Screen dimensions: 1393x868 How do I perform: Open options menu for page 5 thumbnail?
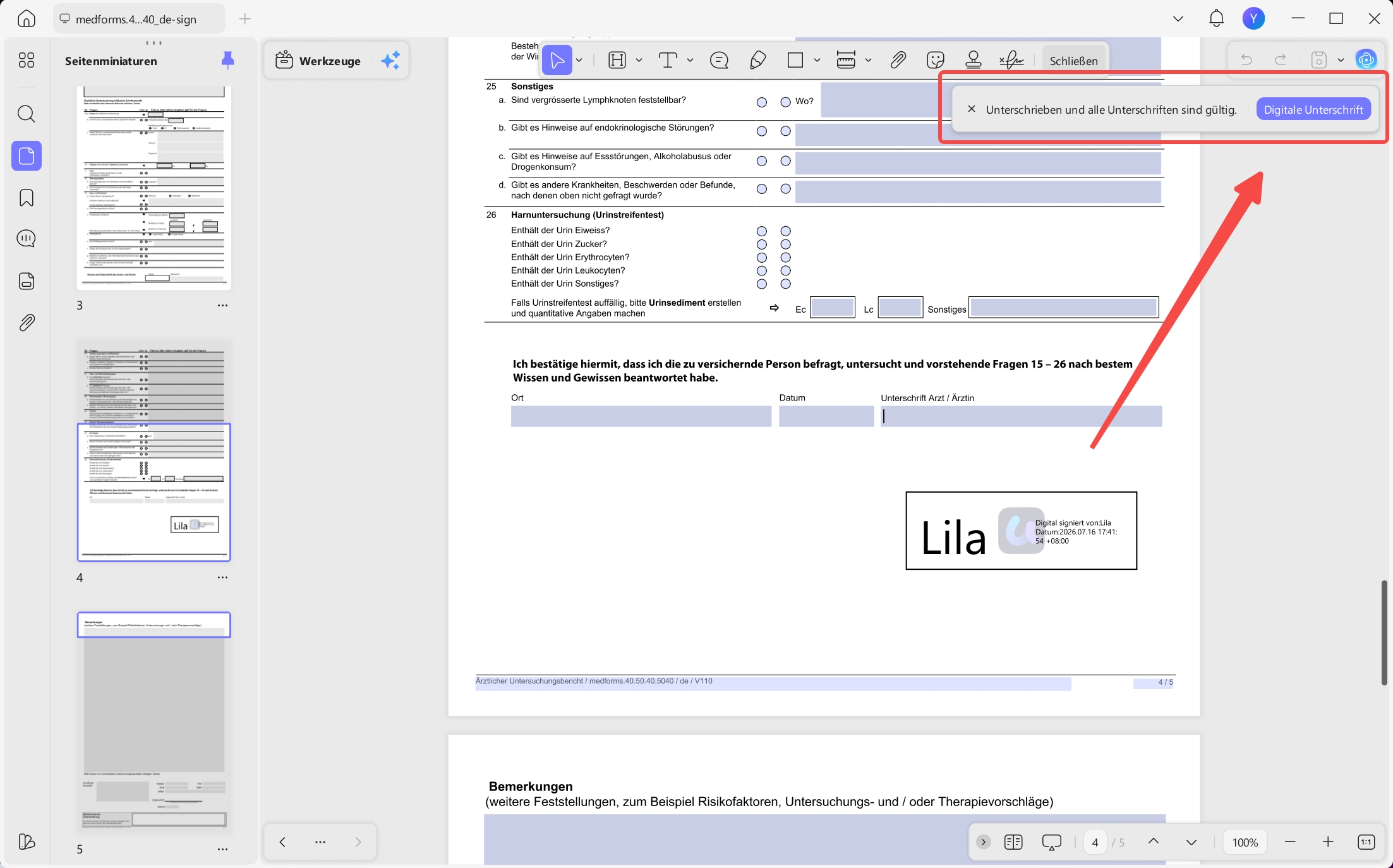point(222,850)
